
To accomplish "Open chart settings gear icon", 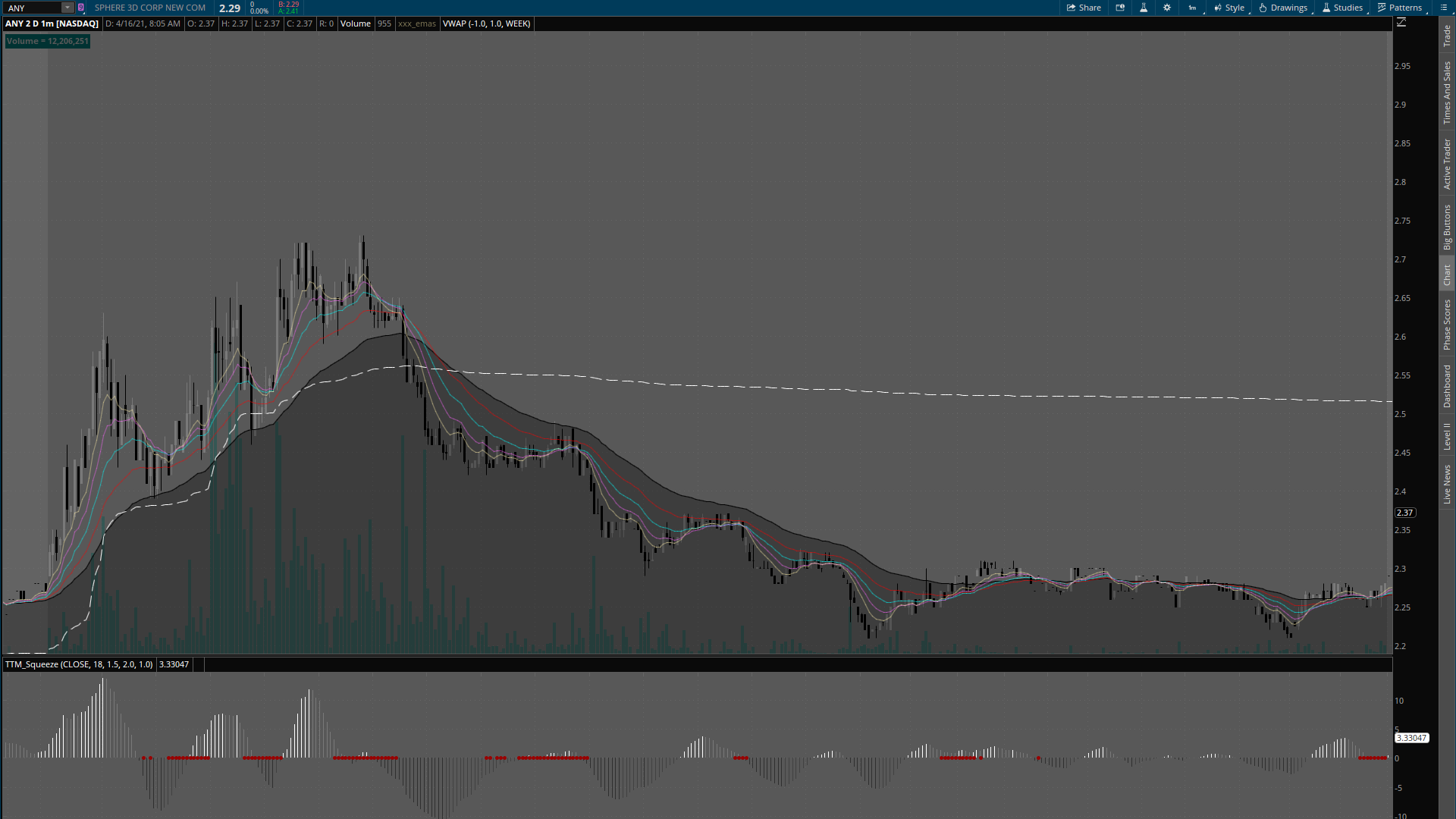I will (1167, 8).
